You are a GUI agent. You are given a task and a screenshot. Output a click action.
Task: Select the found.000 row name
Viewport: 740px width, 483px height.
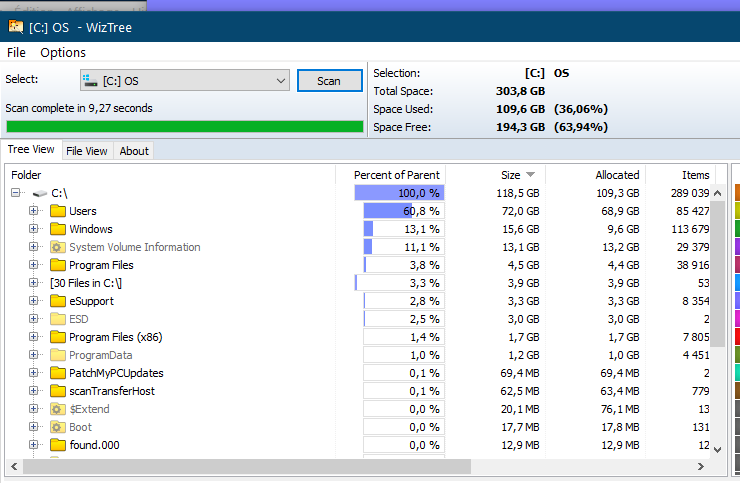tap(94, 445)
